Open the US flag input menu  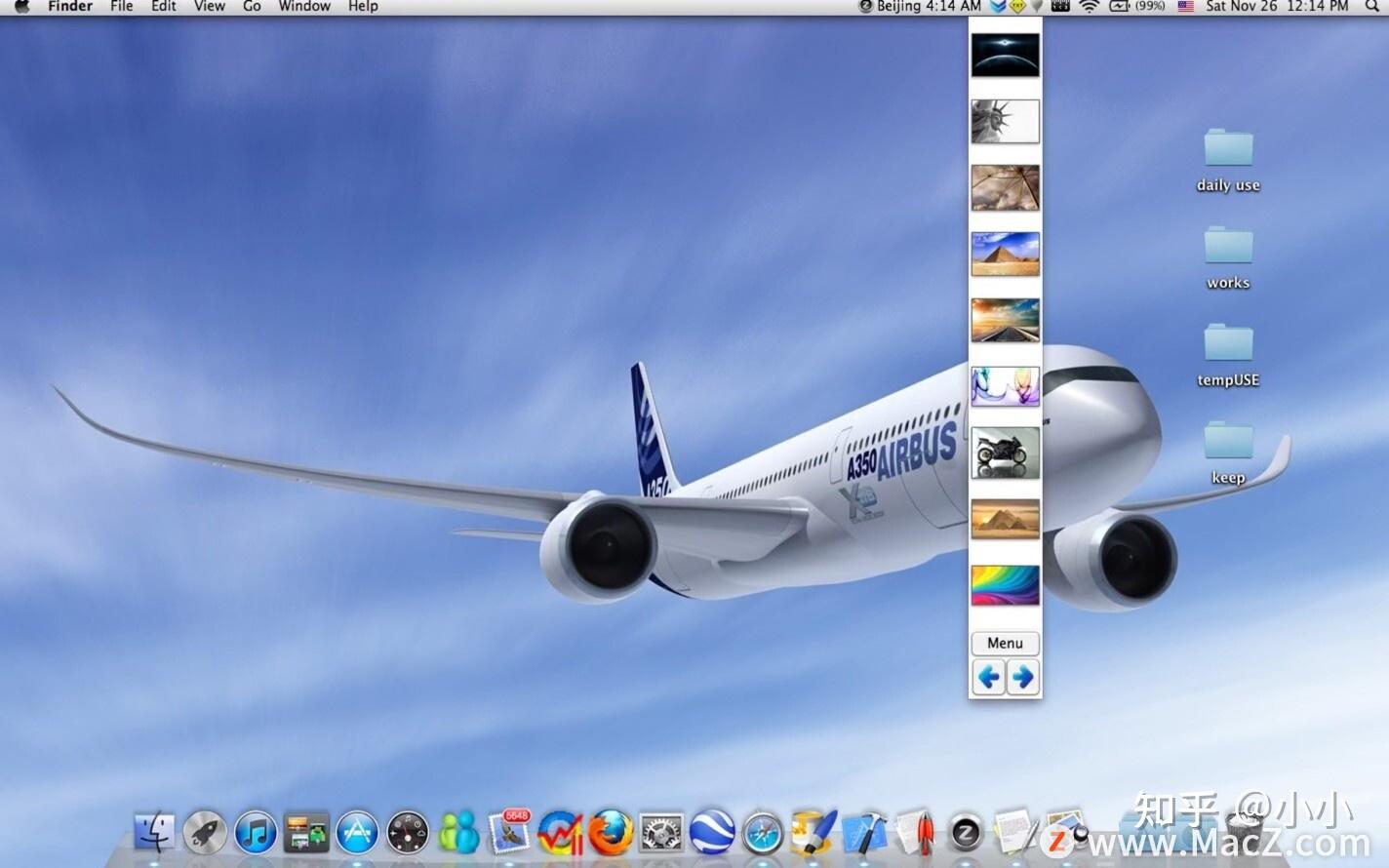[x=1185, y=6]
